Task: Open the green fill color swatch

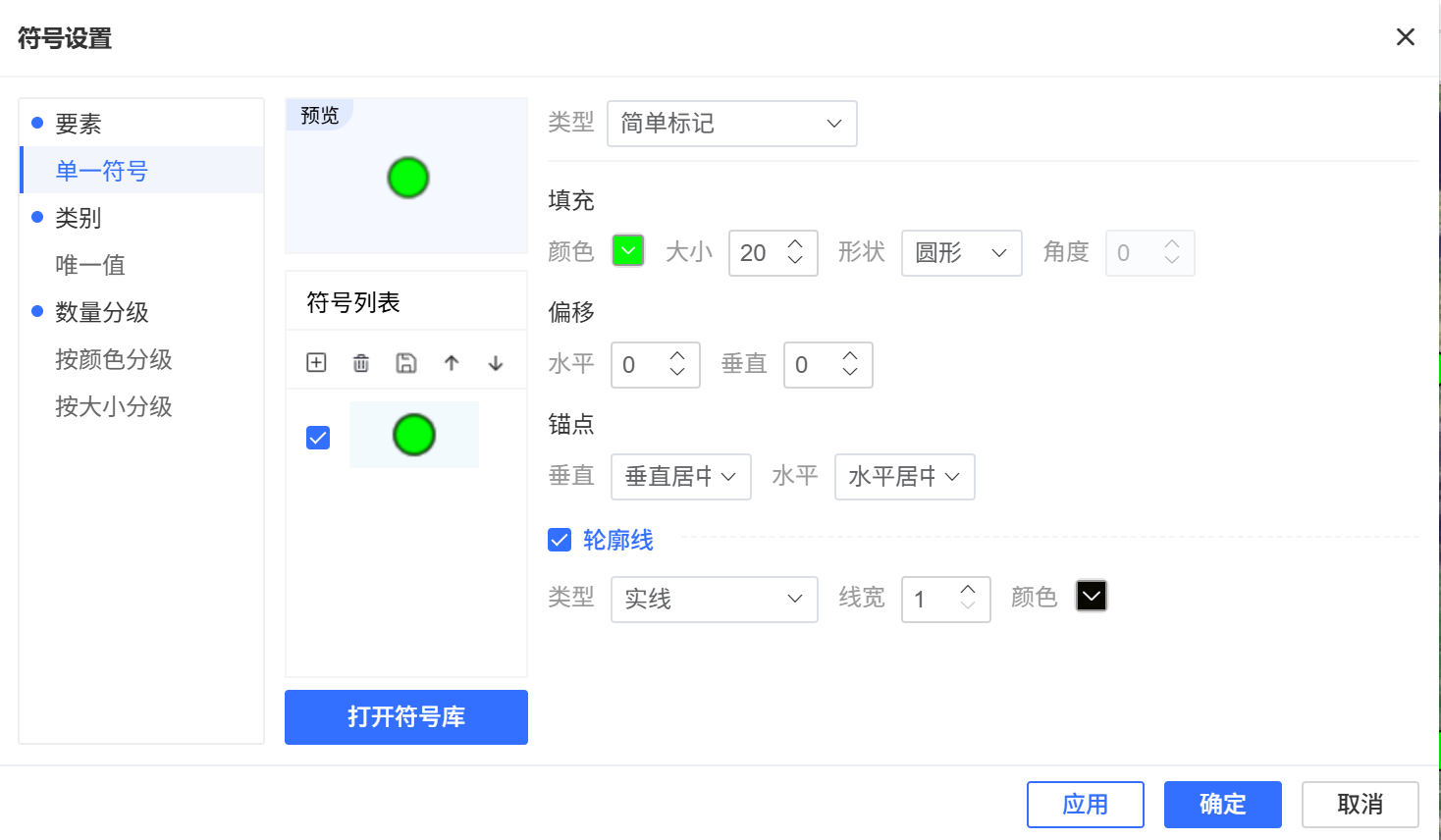Action: [628, 251]
